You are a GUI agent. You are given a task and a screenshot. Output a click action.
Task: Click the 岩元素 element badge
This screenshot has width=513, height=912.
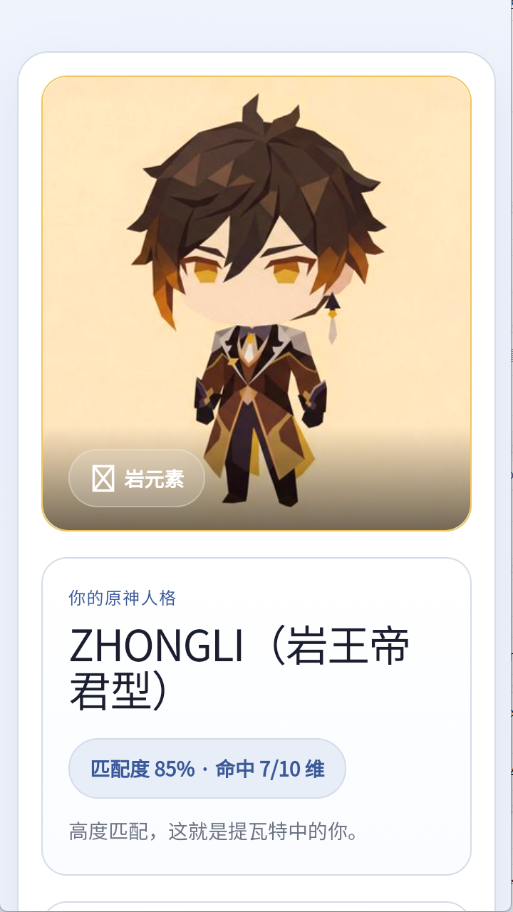pos(137,478)
